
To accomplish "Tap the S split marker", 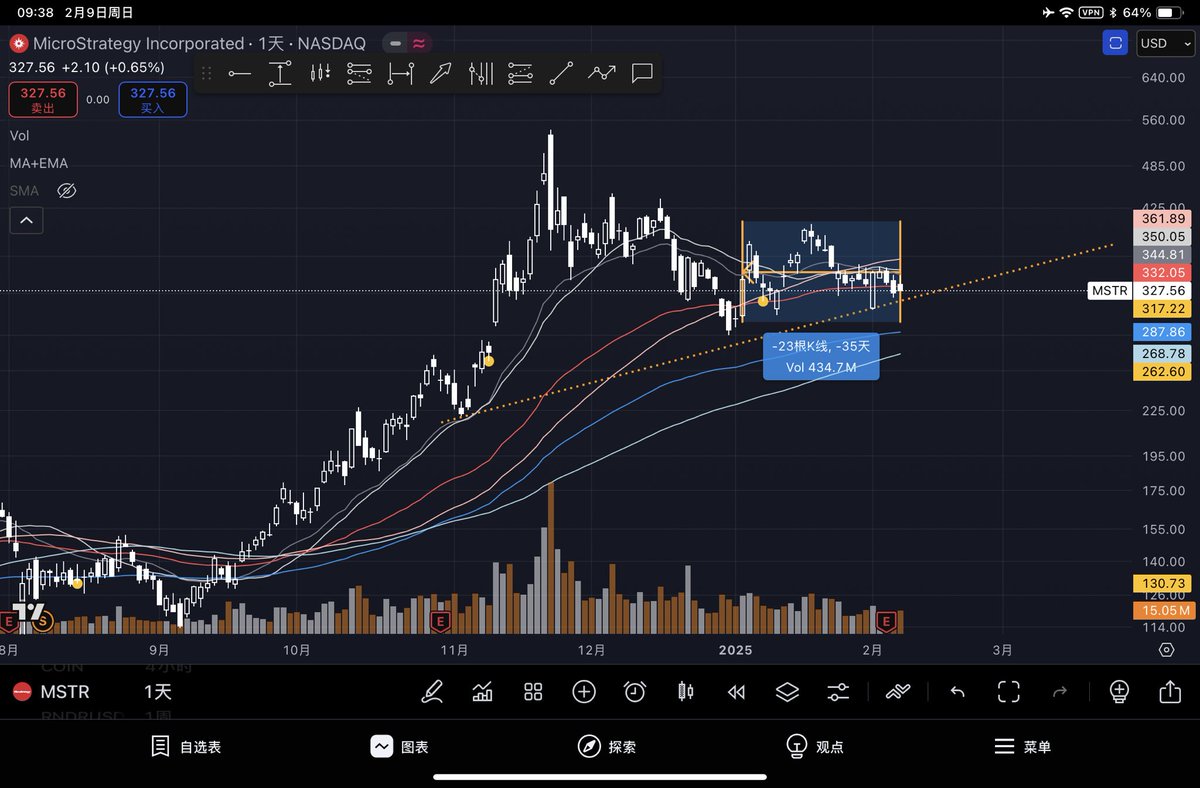I will pyautogui.click(x=42, y=621).
